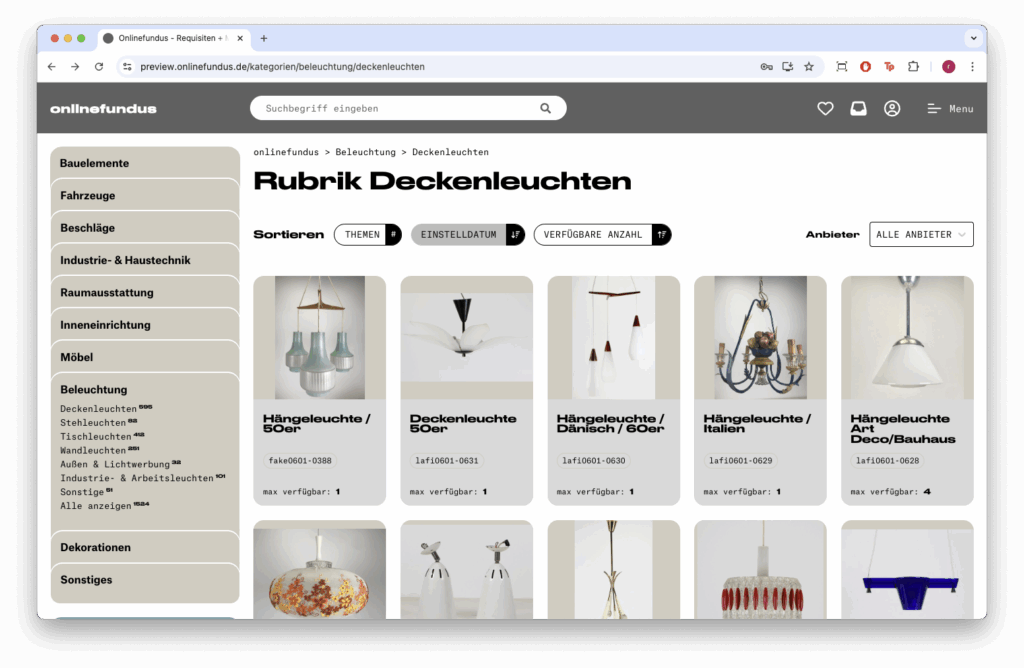Click the password key icon in address bar
1024x668 pixels.
coord(766,67)
